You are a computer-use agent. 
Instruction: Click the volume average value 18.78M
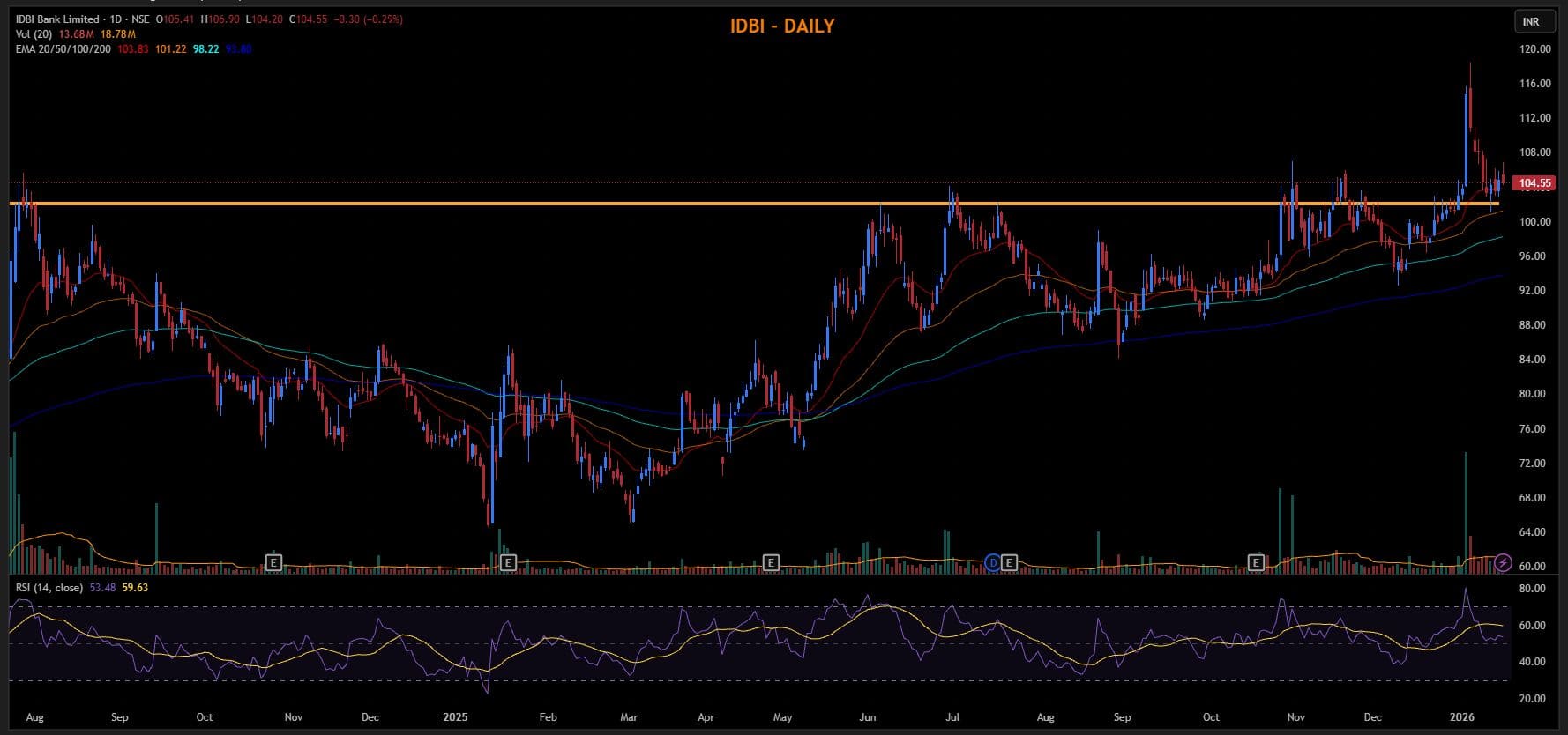coord(117,34)
